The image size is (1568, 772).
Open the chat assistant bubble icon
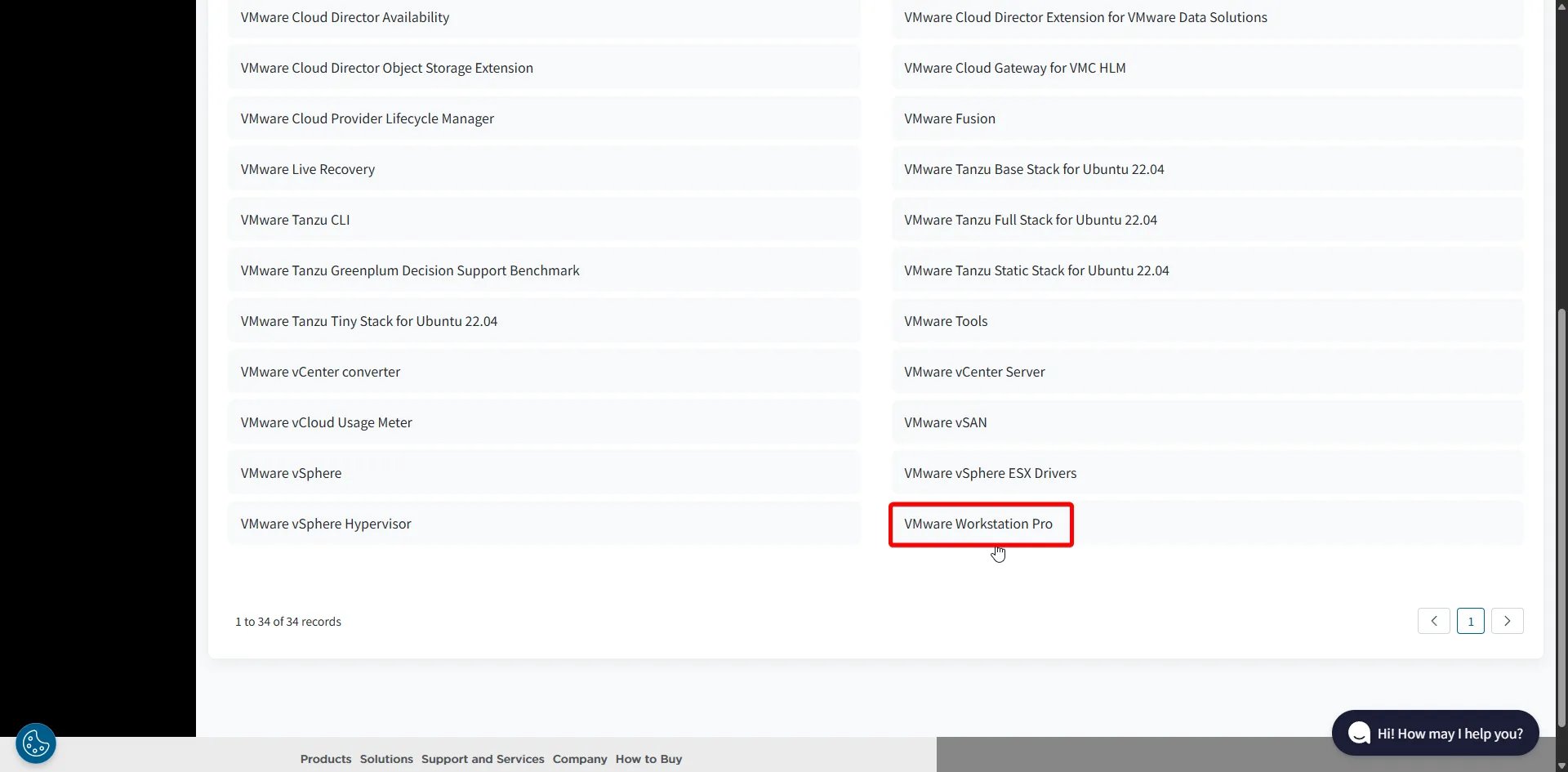[1359, 733]
